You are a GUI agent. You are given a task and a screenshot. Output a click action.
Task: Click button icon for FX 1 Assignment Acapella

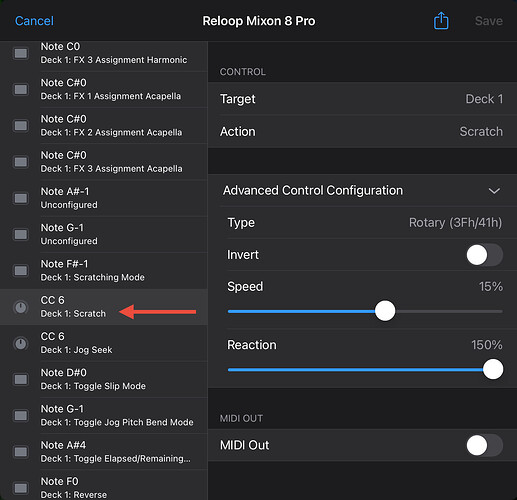click(21, 89)
